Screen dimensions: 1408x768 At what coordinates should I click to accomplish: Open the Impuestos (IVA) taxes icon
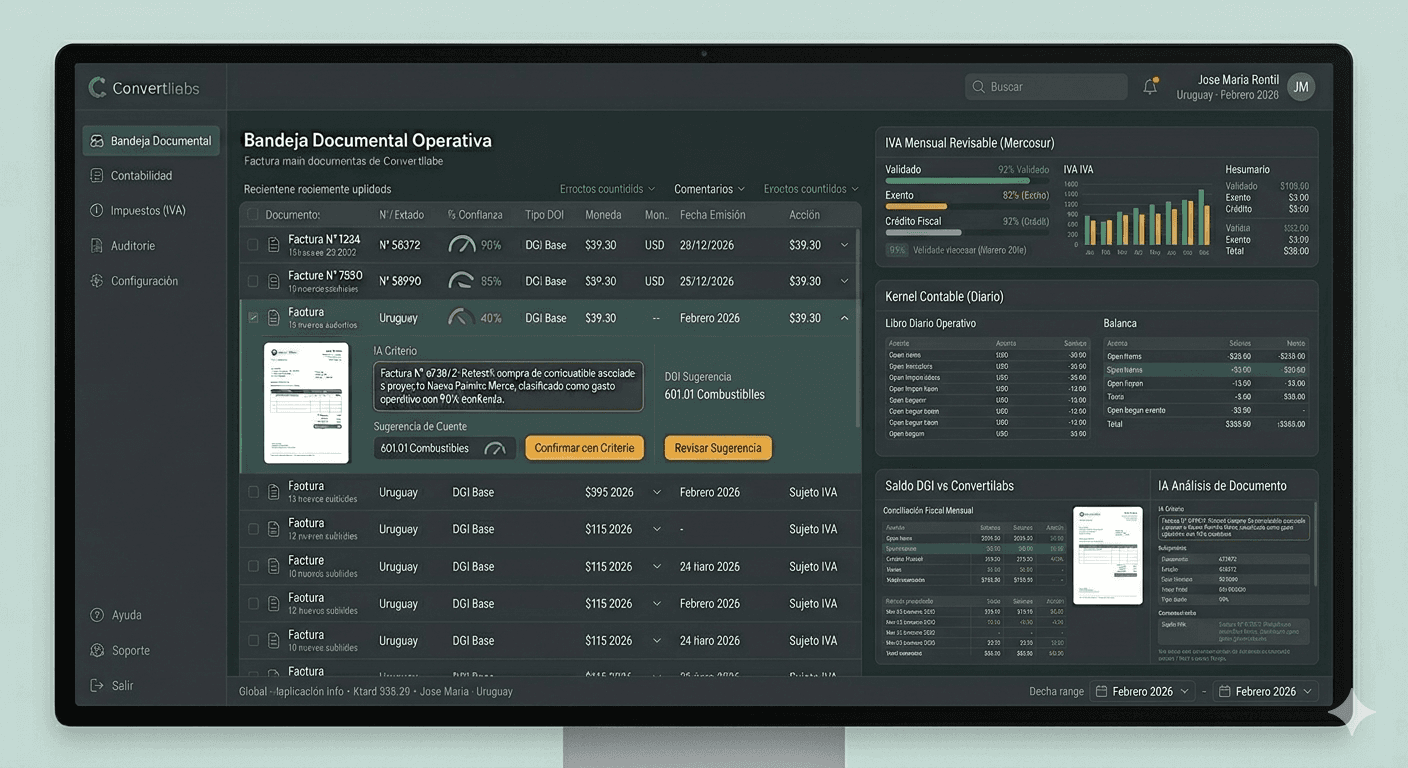click(95, 210)
